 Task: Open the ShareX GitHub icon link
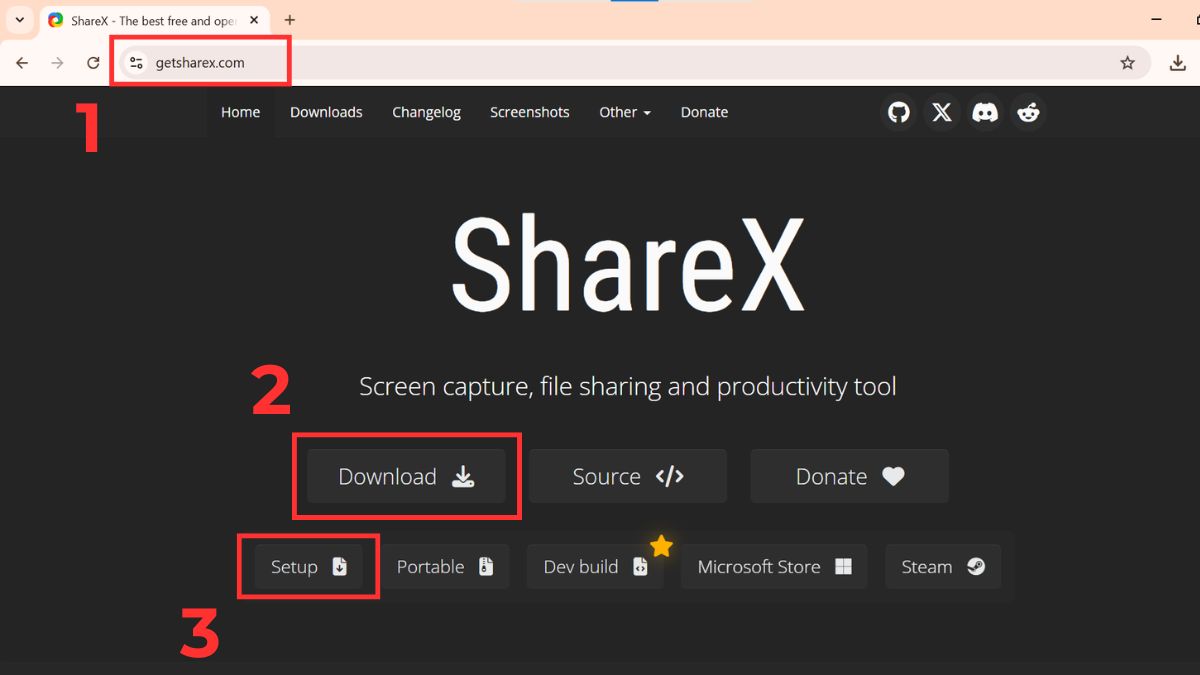click(899, 112)
